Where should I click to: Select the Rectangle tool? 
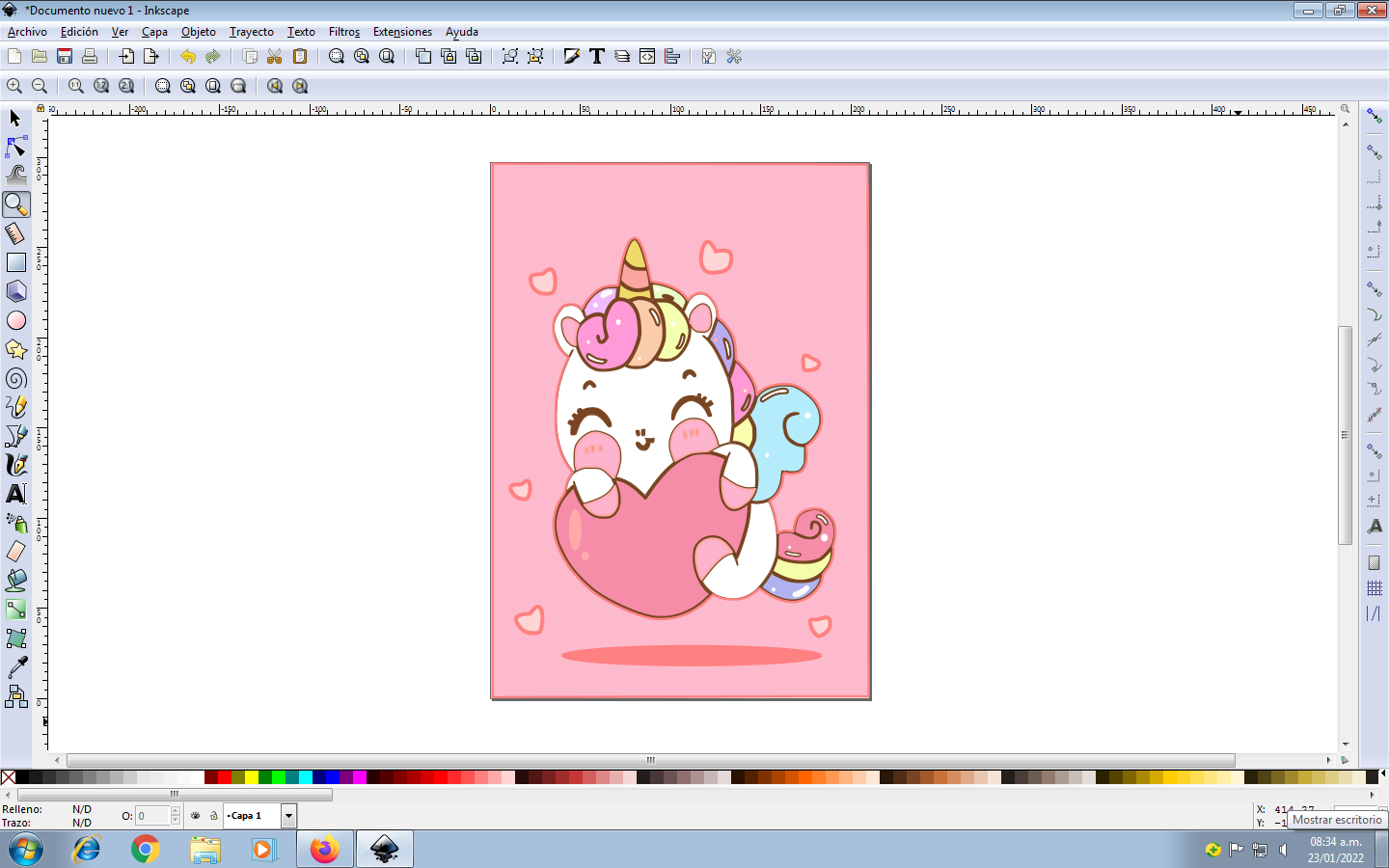point(16,262)
